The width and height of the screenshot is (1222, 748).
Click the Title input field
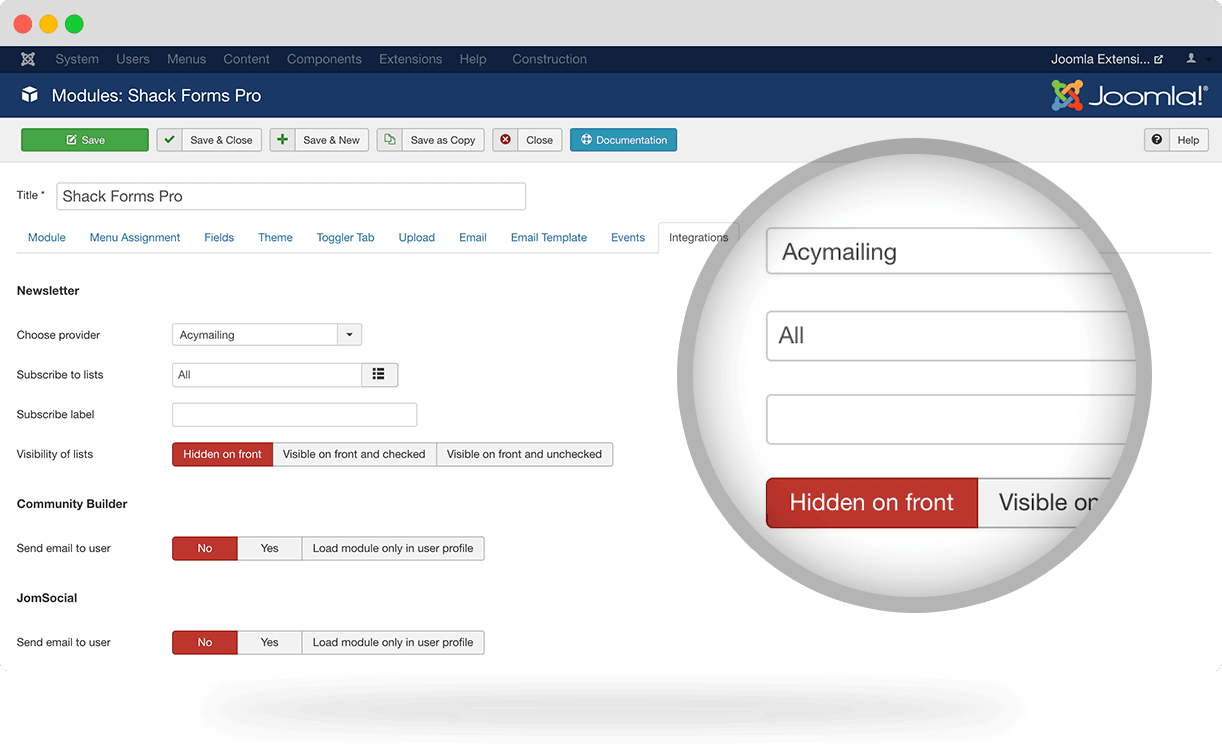coord(291,196)
